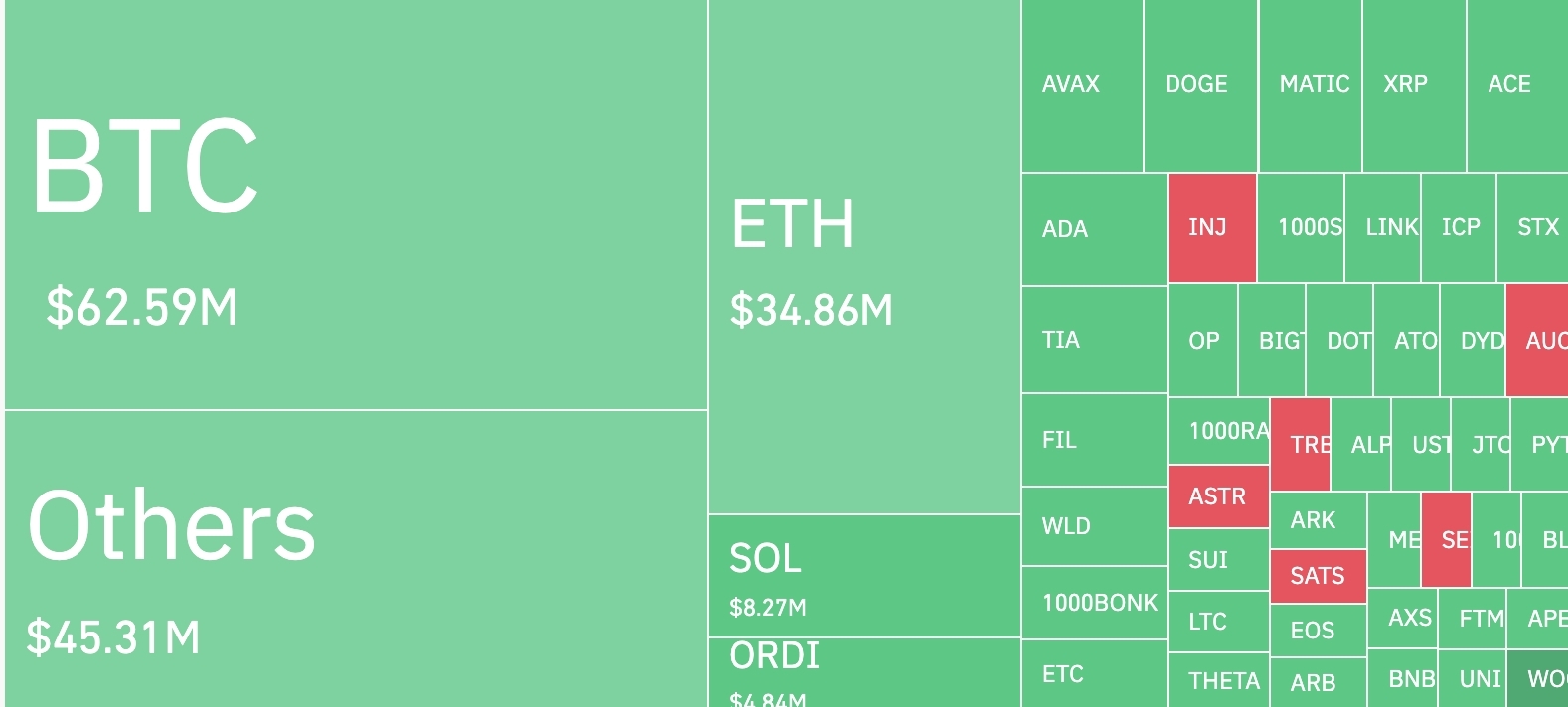Select the LTC tile
Screen dimensions: 1568x707
pyautogui.click(x=1218, y=622)
